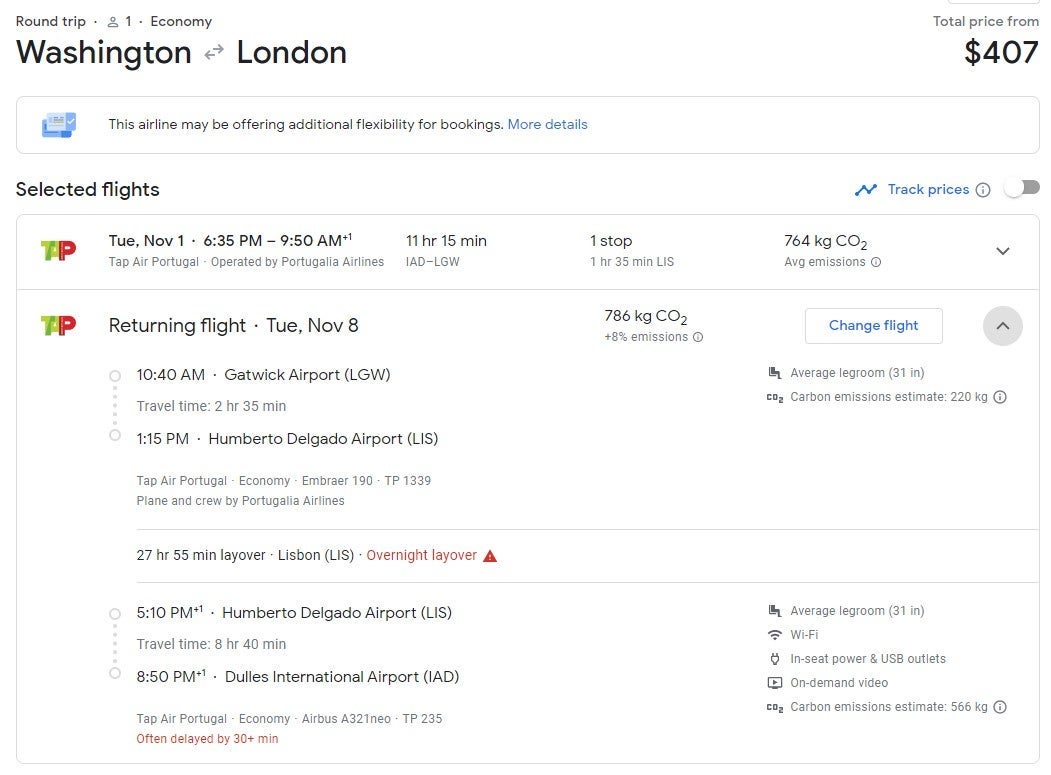Click the In-seat power outlet icon
1051x775 pixels.
click(x=774, y=659)
